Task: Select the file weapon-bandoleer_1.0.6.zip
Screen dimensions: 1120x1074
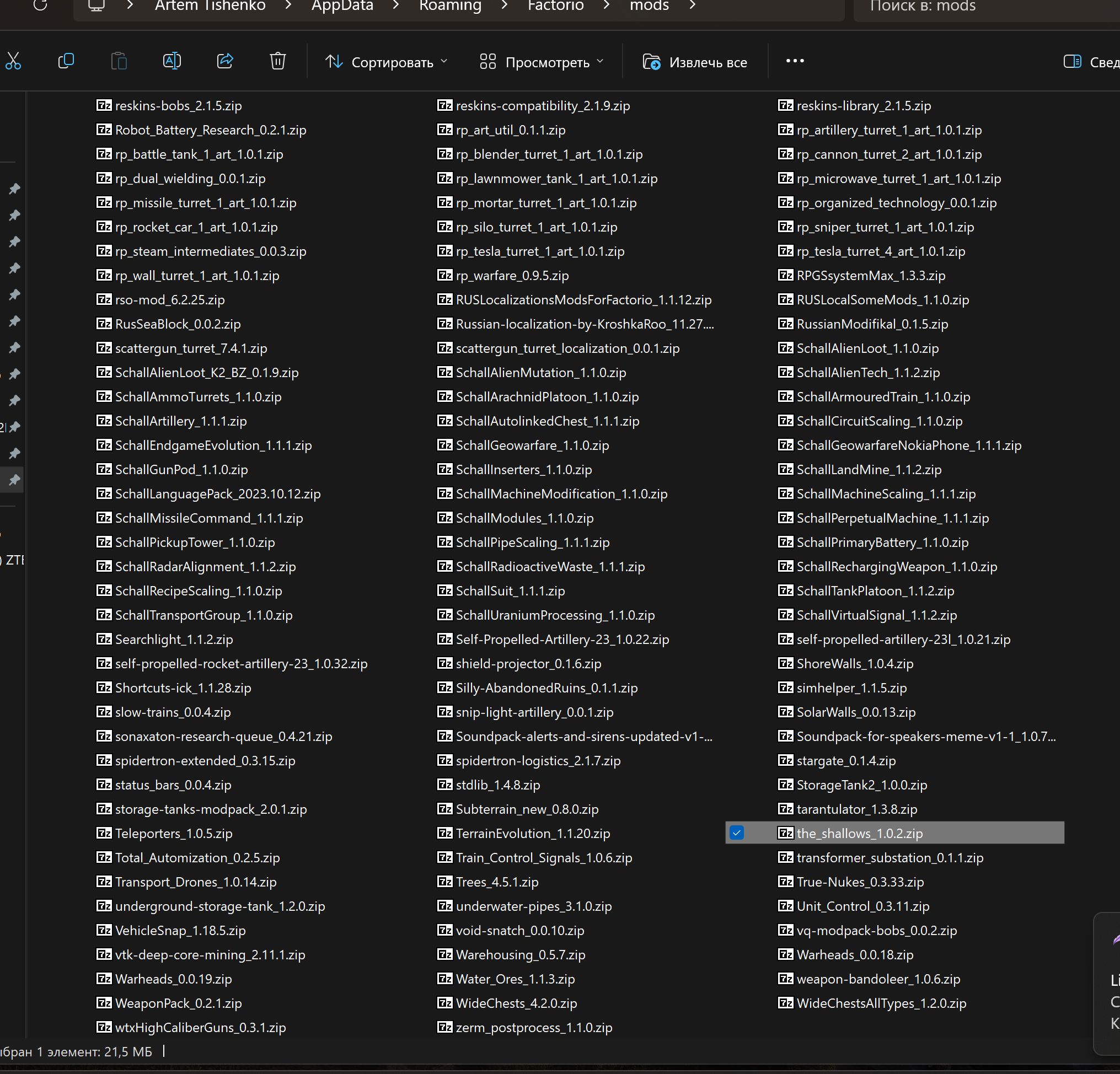Action: click(878, 979)
